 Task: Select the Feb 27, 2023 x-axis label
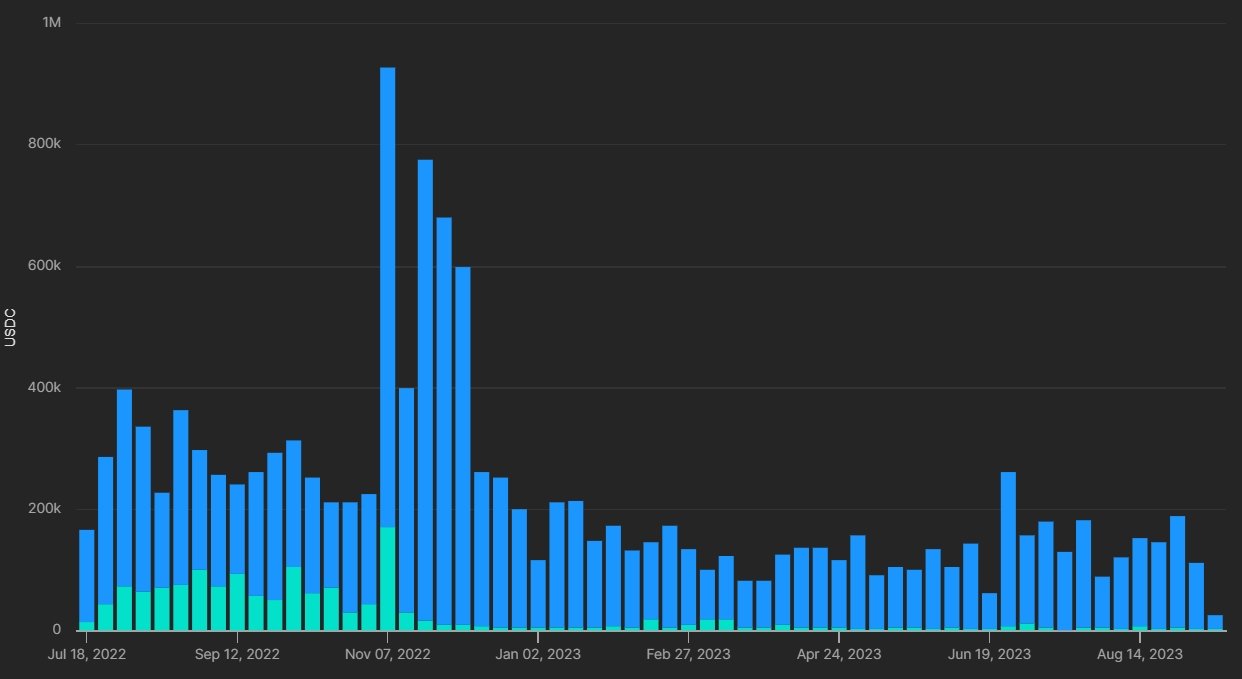point(688,655)
